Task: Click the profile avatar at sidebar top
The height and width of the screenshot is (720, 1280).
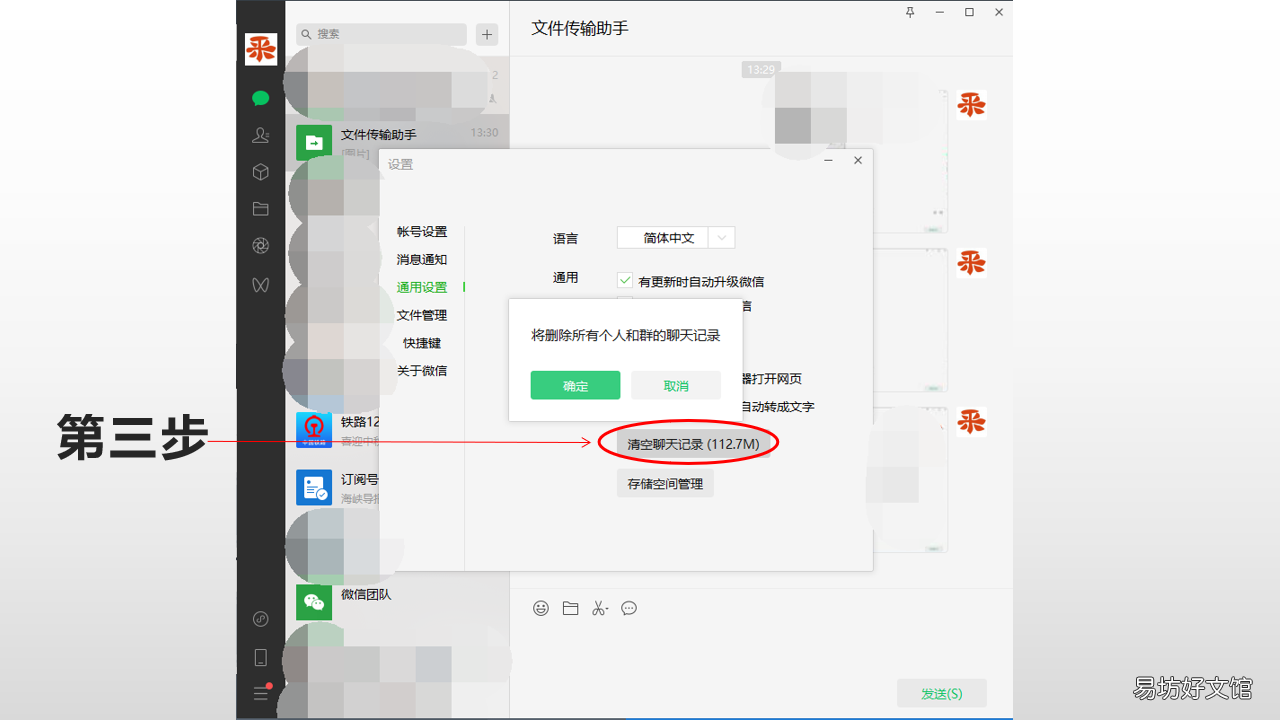Action: [x=261, y=48]
